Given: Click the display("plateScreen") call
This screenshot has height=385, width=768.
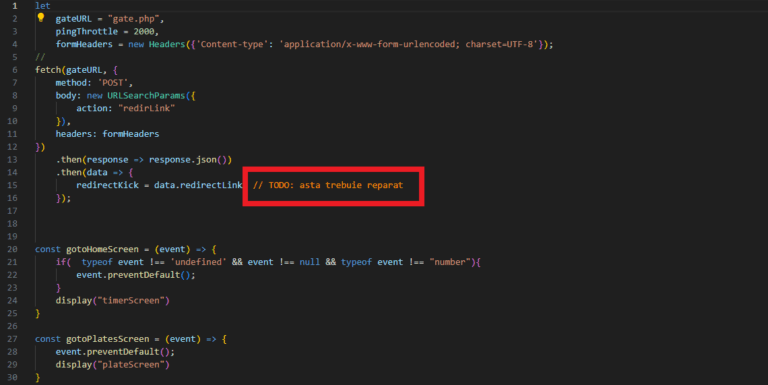Looking at the screenshot, I should pyautogui.click(x=113, y=364).
